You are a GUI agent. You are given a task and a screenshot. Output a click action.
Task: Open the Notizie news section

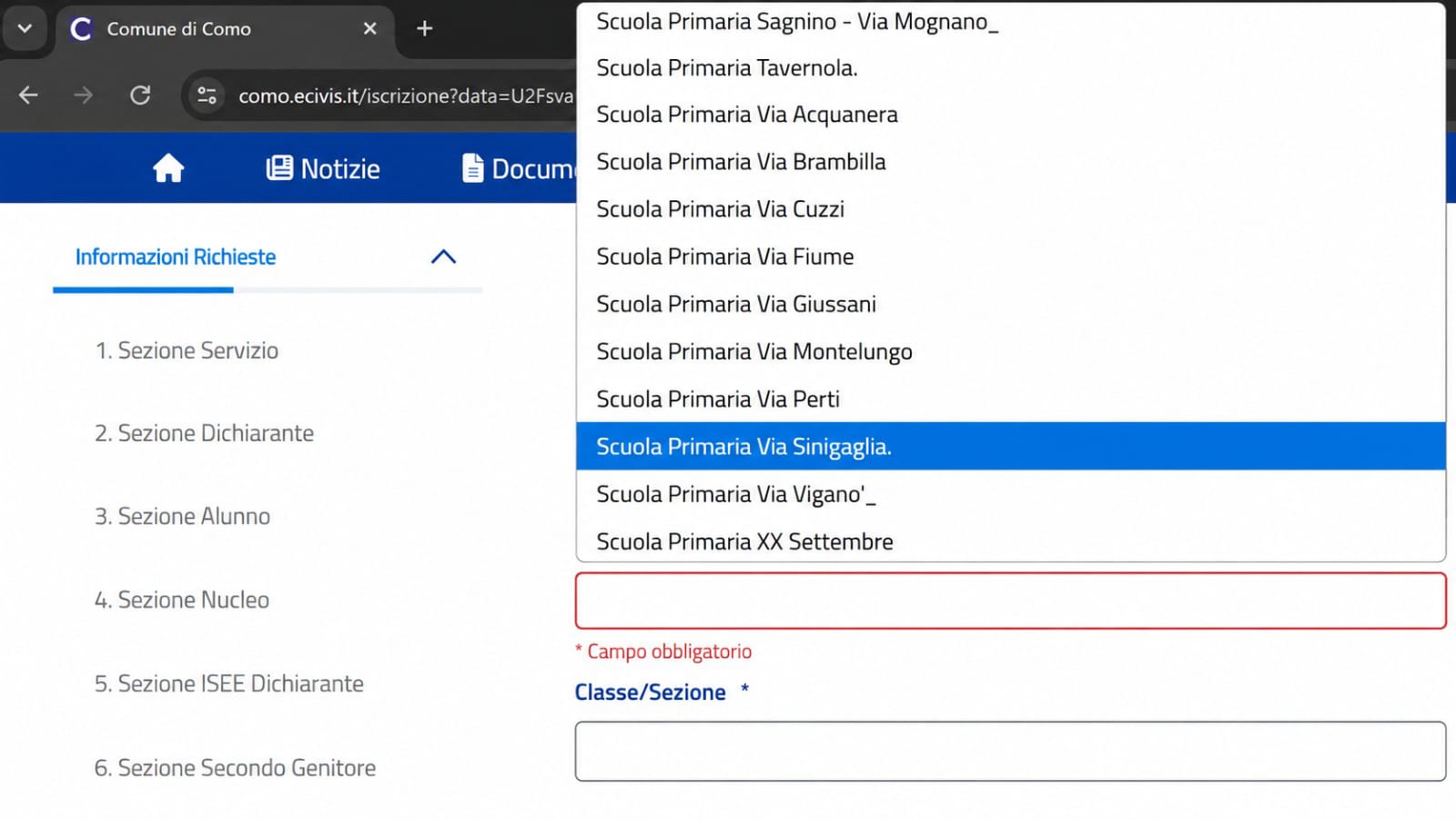click(323, 168)
